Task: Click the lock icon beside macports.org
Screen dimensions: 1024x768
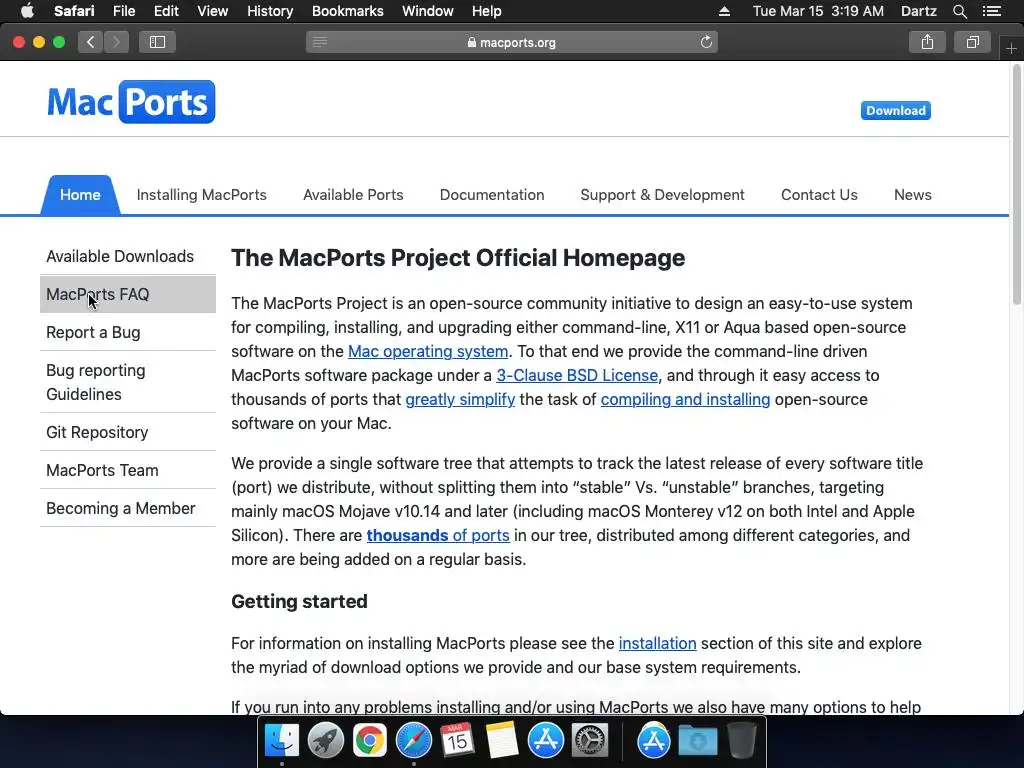Action: (x=472, y=42)
